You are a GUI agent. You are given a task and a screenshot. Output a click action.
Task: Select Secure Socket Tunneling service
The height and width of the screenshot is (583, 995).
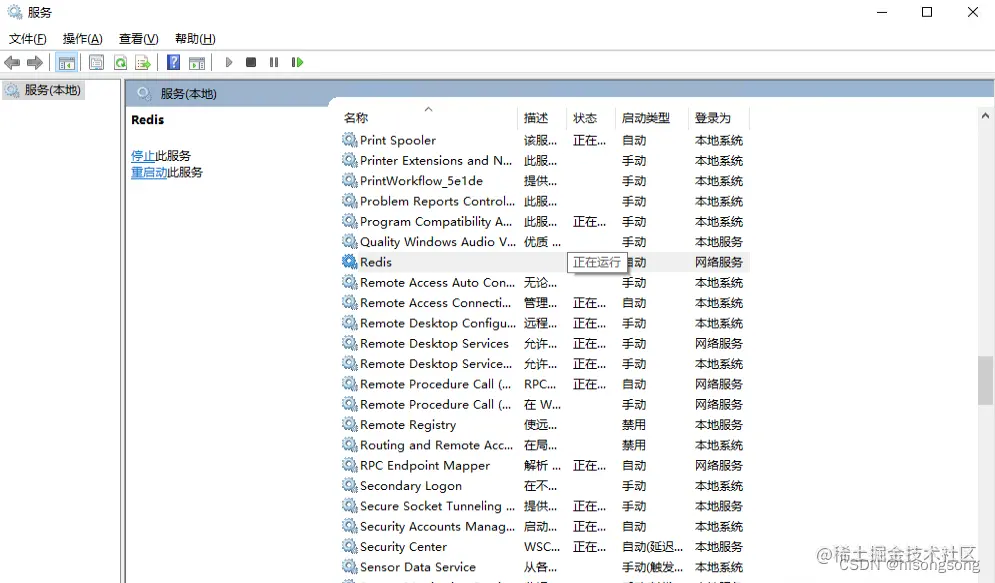tap(437, 506)
